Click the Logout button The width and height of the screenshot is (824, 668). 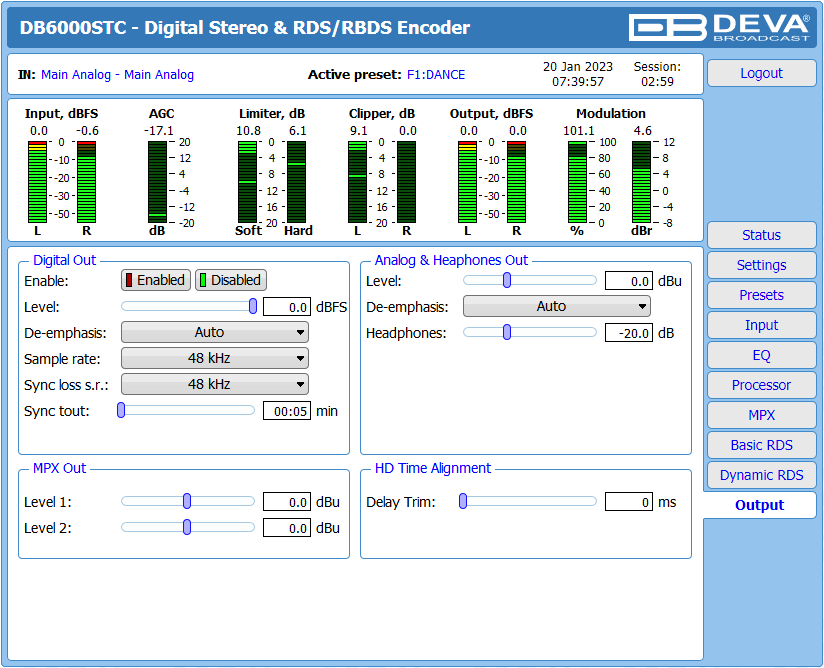pyautogui.click(x=761, y=73)
